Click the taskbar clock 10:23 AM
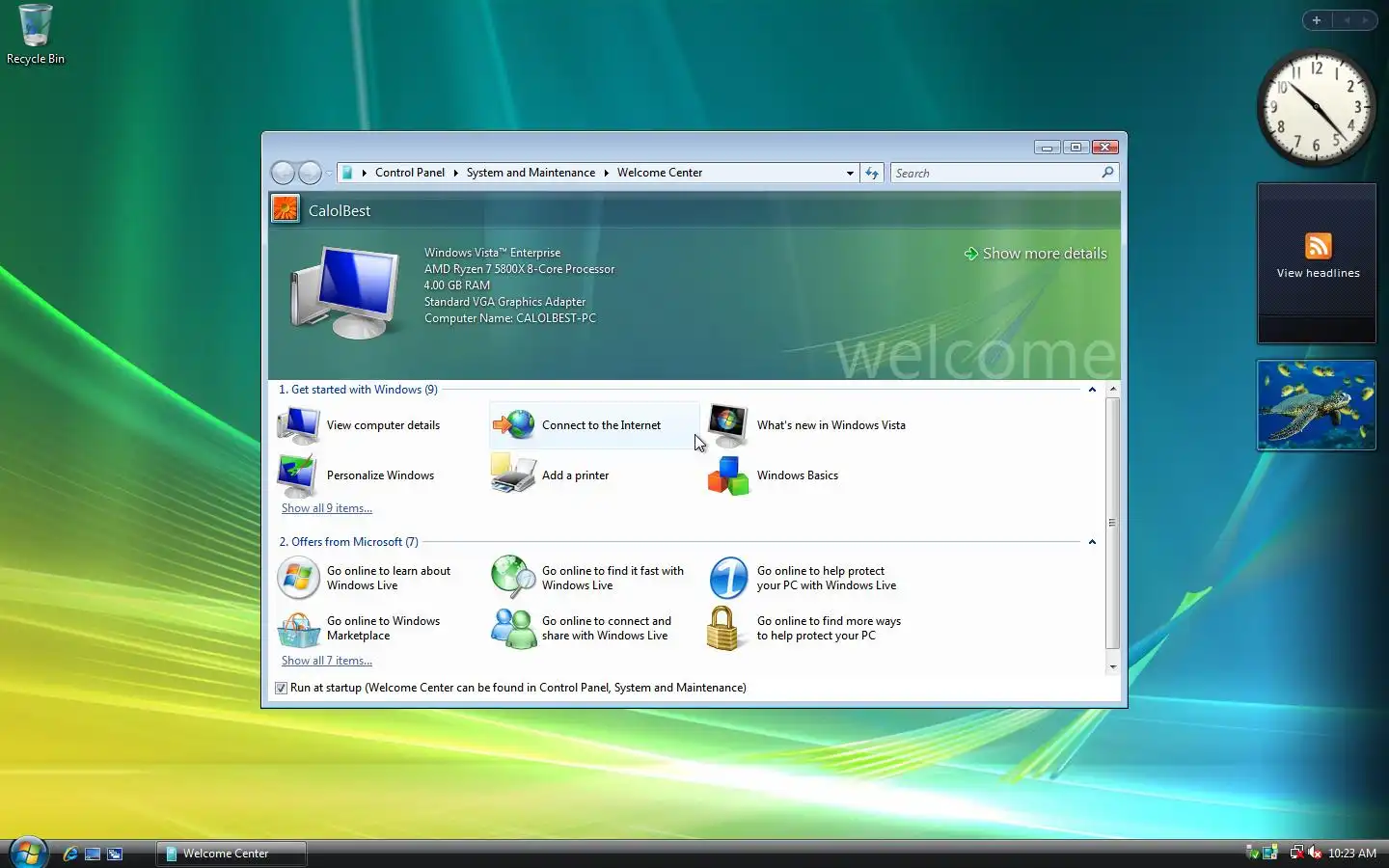Image resolution: width=1389 pixels, height=868 pixels. tap(1351, 854)
